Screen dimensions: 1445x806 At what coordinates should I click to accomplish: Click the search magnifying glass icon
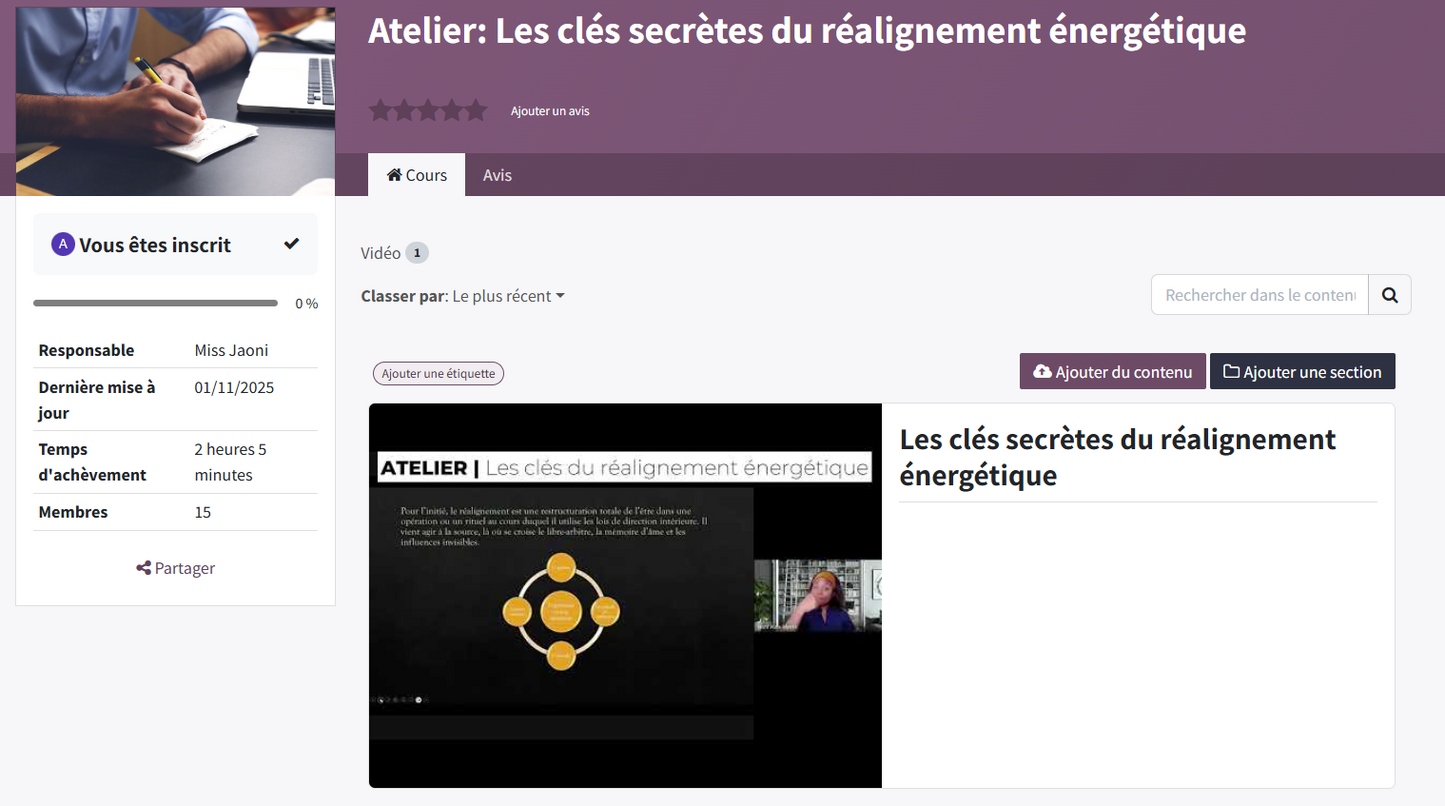[1389, 294]
